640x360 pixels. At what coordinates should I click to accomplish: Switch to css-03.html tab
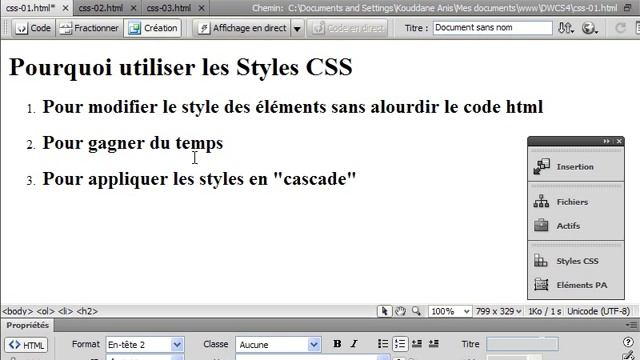coord(168,8)
